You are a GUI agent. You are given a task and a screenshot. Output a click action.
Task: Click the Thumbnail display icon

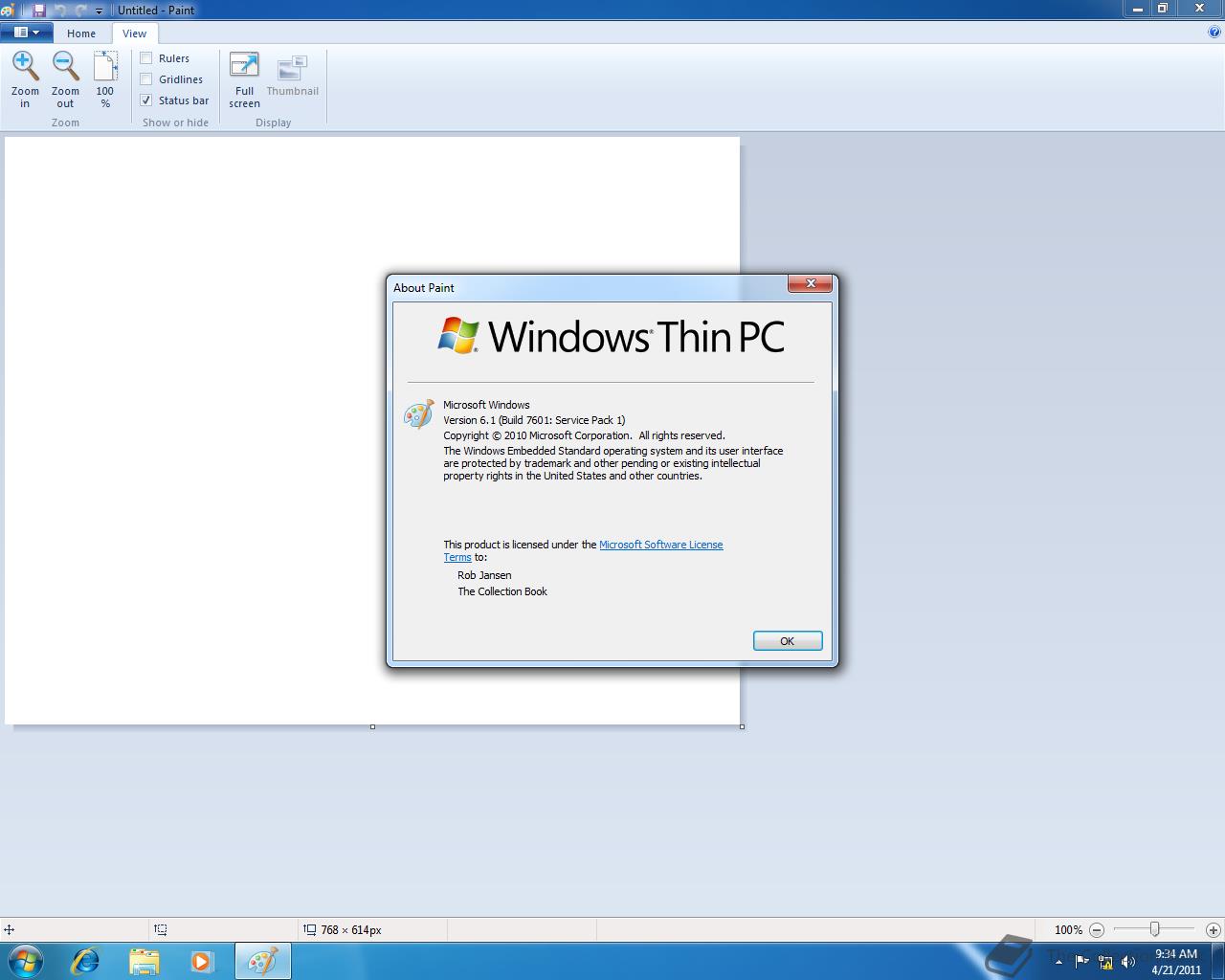coord(292,67)
